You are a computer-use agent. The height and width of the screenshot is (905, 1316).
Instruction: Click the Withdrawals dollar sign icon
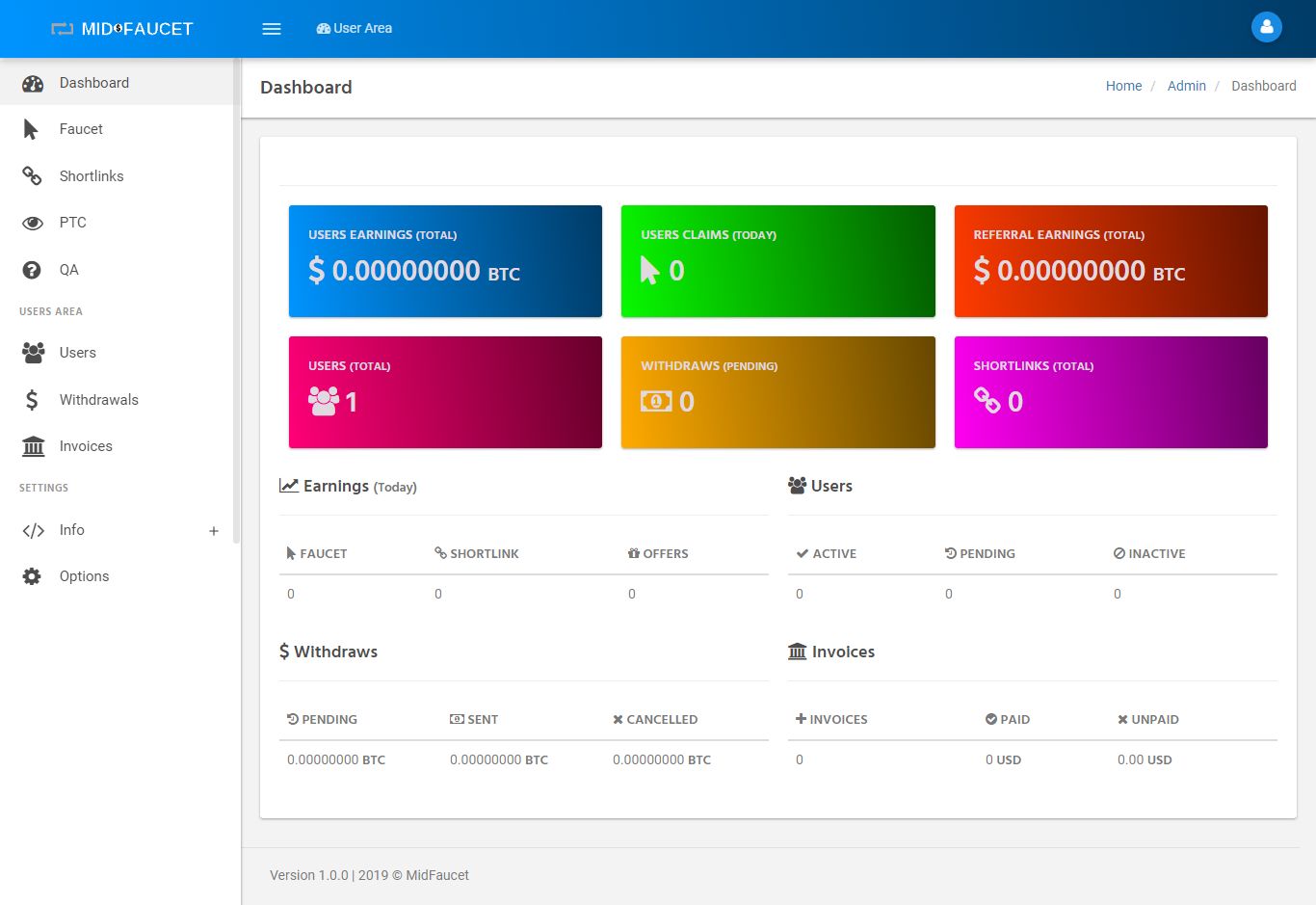click(x=32, y=400)
